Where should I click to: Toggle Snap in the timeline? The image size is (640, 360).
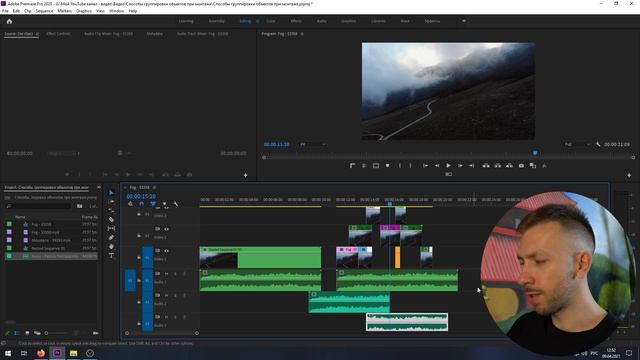142,204
